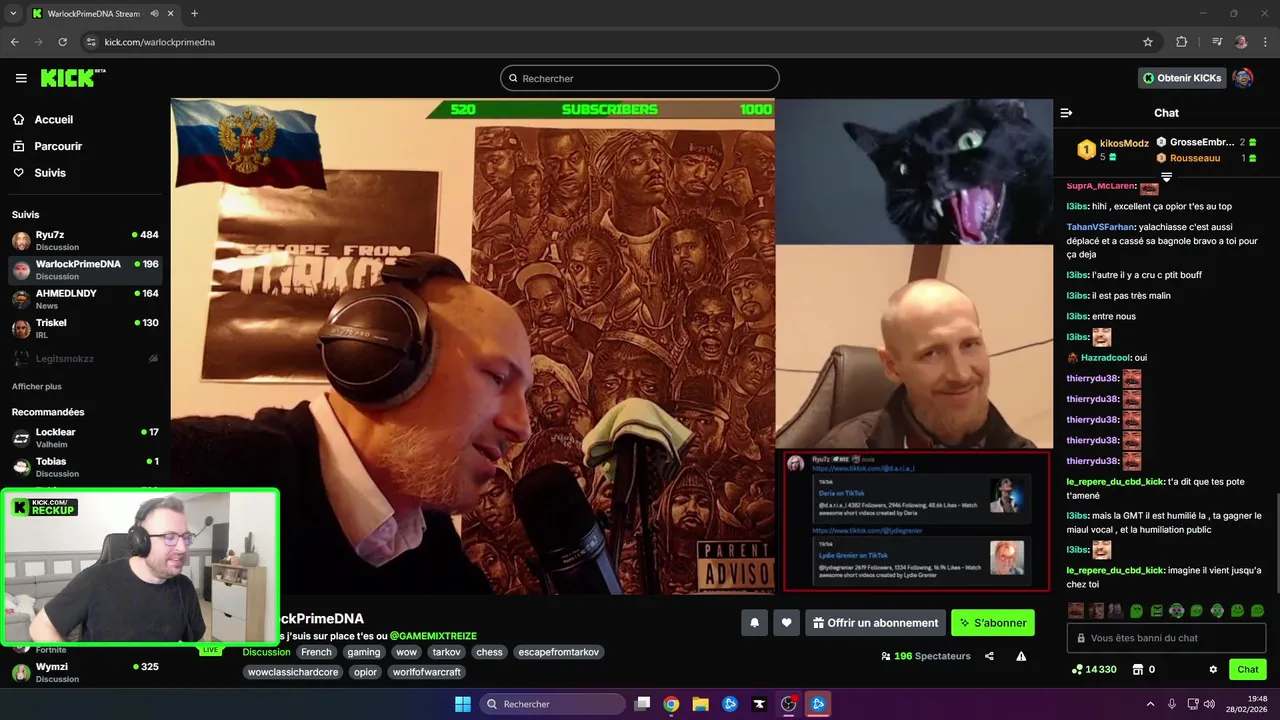This screenshot has width=1280, height=720.
Task: Click the green Chat send button
Action: pos(1248,669)
